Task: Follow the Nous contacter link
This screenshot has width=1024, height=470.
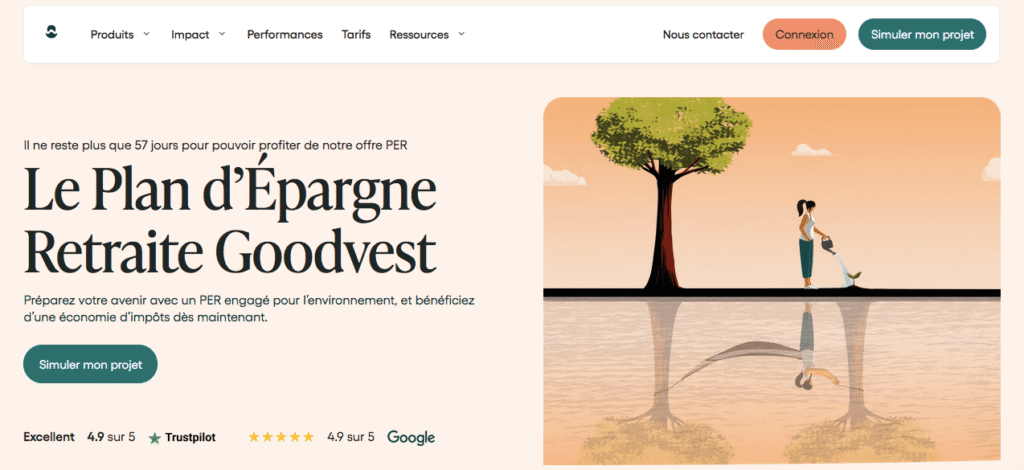Action: [703, 34]
